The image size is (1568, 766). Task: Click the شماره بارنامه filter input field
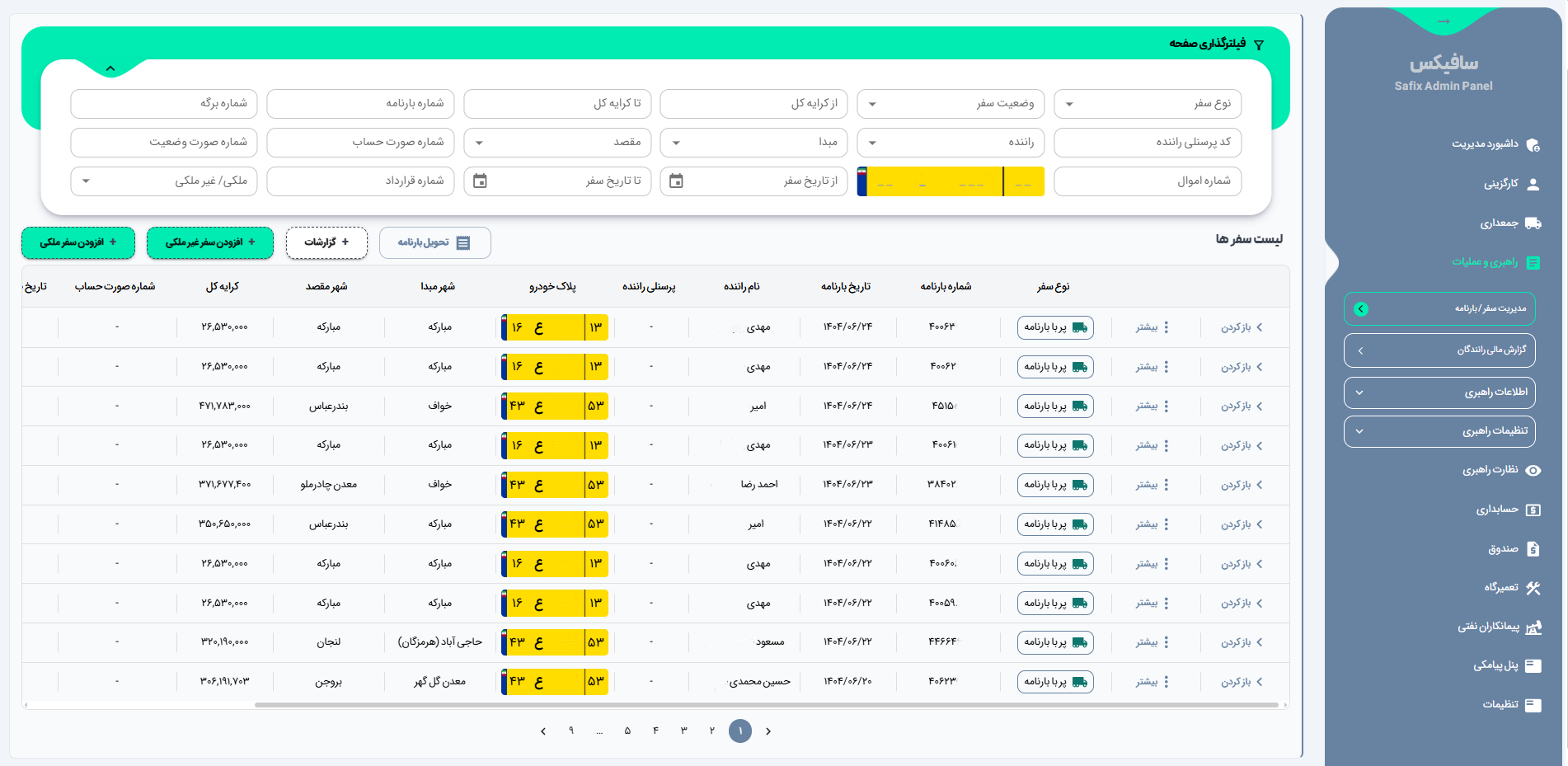[x=360, y=104]
